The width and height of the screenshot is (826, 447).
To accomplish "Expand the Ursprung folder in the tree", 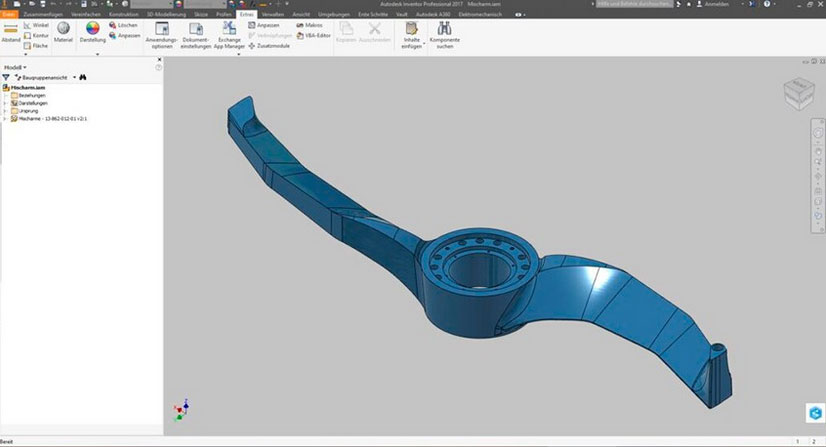I will click(x=5, y=110).
